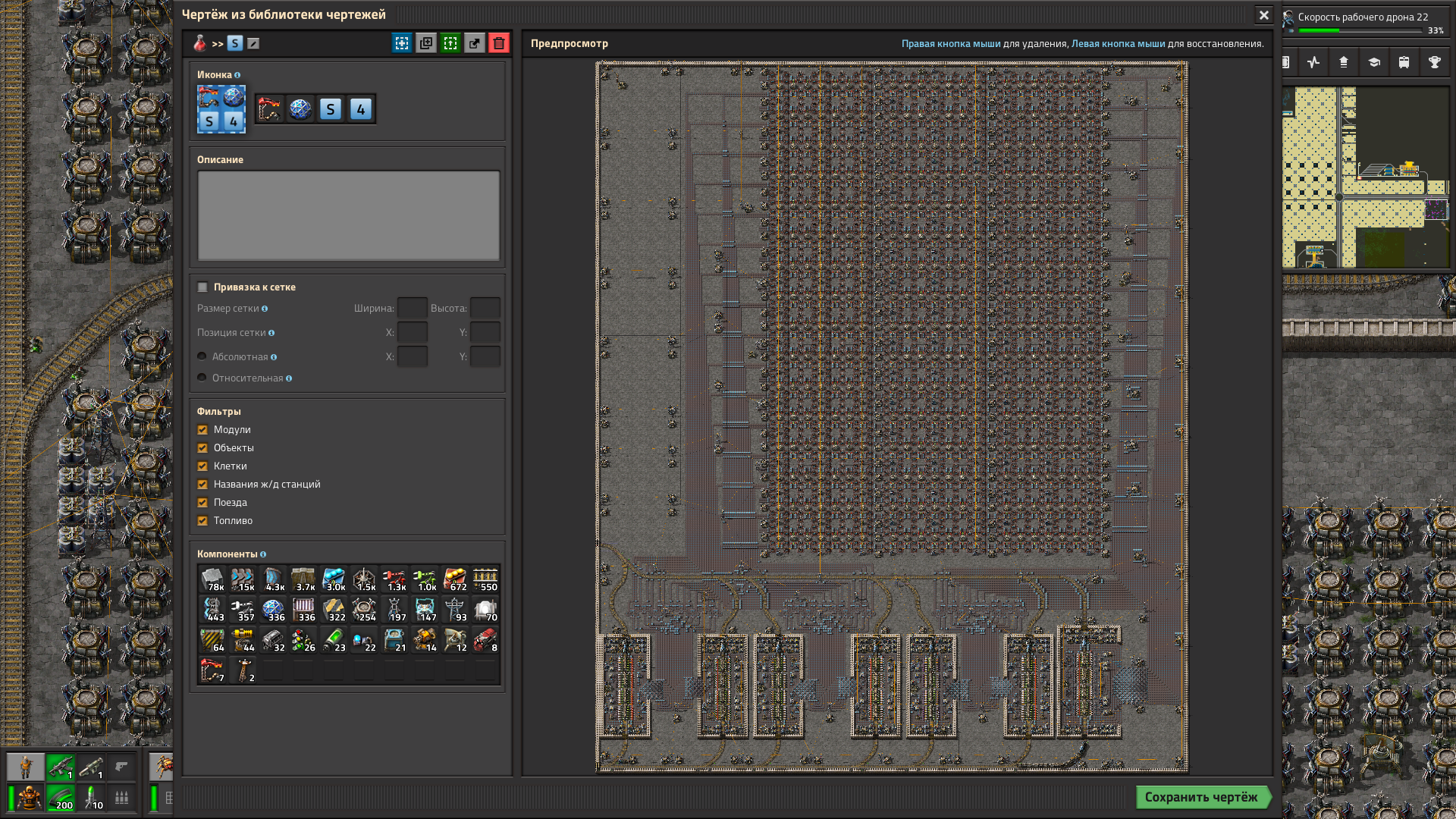Click the beacon component with 147
This screenshot has width=1456, height=819.
tap(425, 610)
